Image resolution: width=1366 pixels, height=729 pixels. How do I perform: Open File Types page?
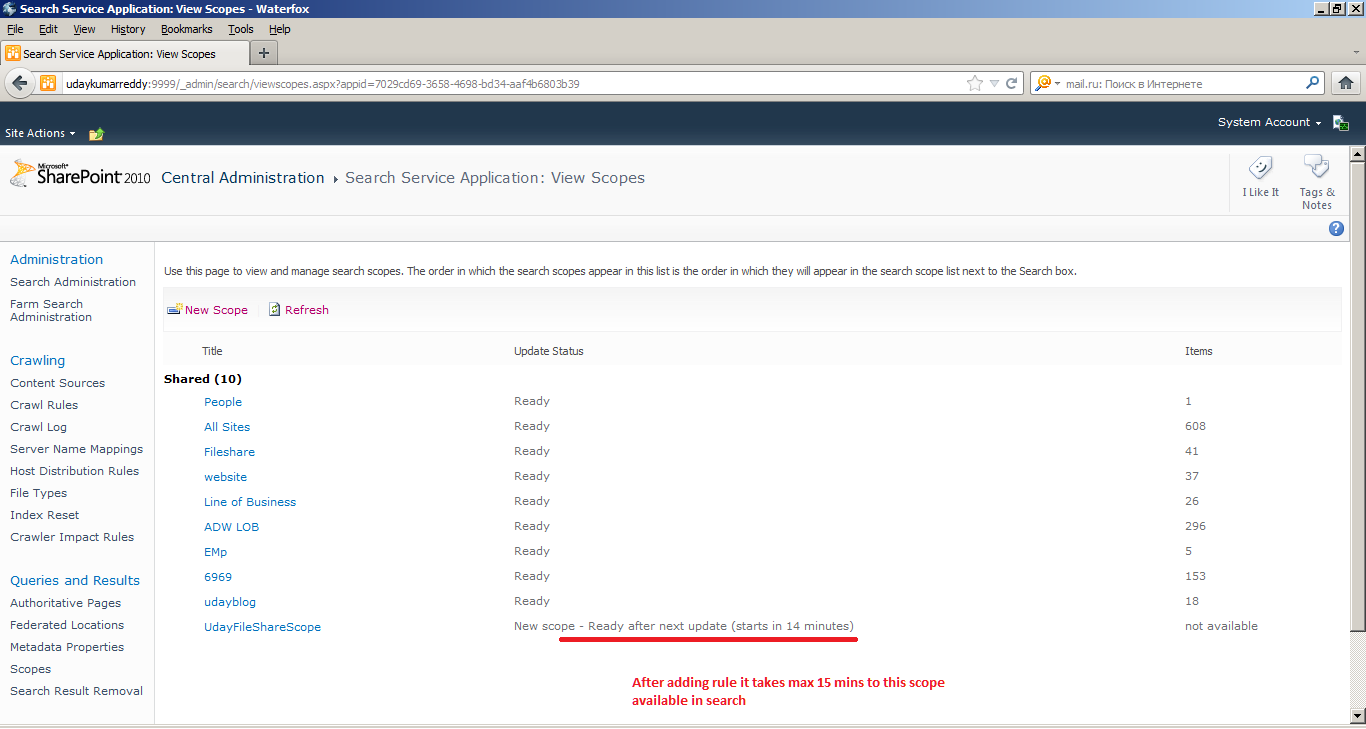click(x=38, y=493)
